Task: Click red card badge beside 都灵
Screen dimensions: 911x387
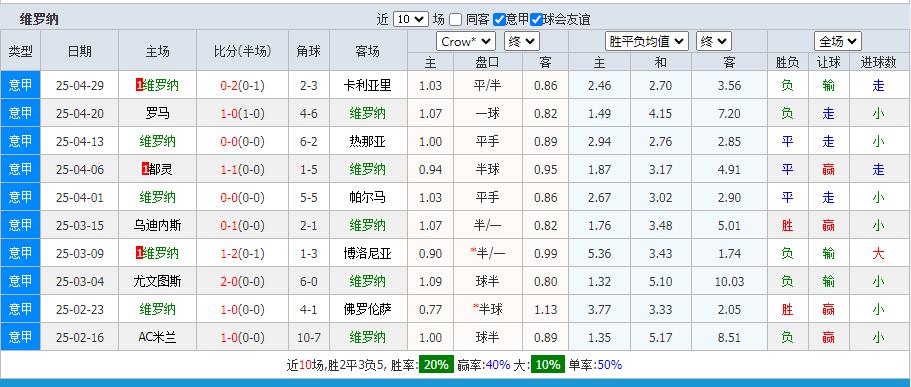Action: (x=145, y=169)
